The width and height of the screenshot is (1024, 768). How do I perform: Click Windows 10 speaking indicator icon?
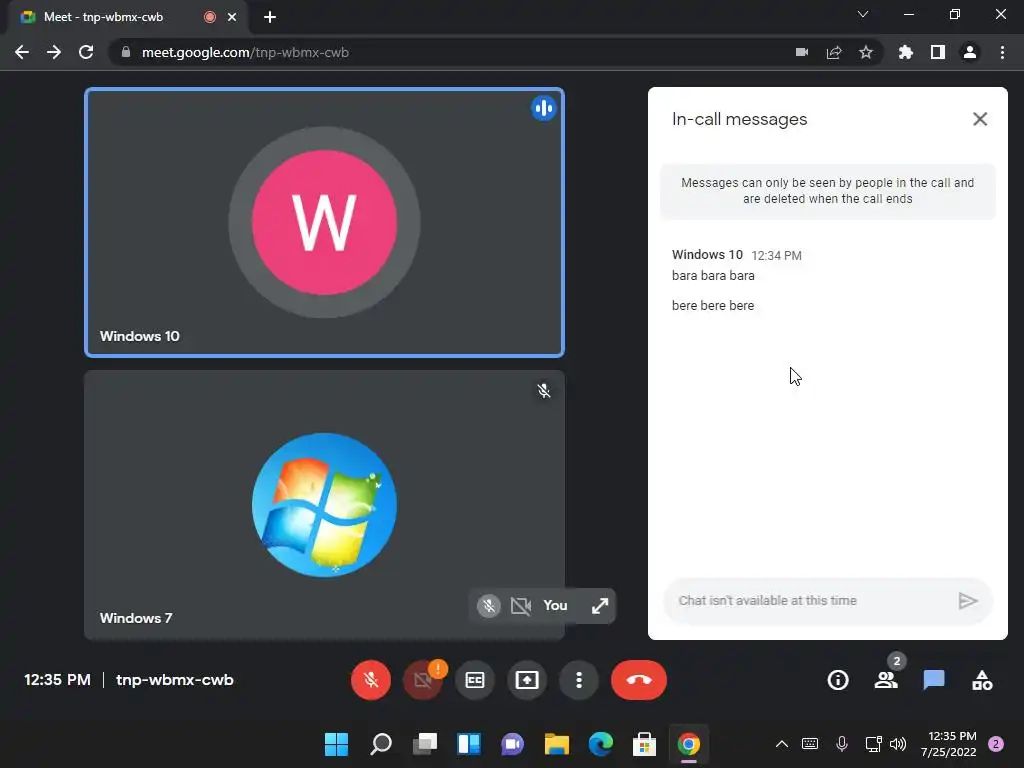[543, 108]
